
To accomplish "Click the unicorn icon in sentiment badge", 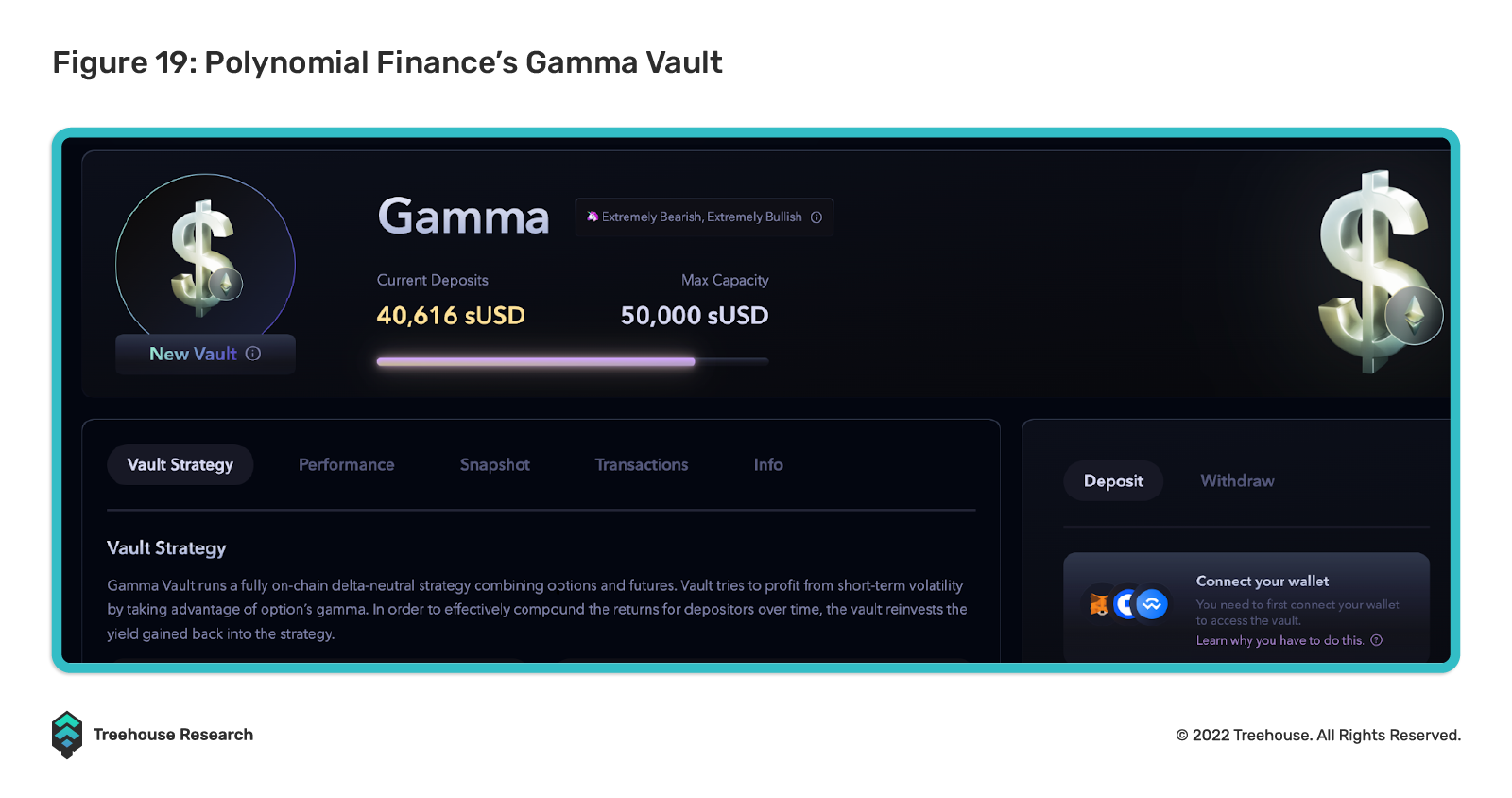I will pos(593,217).
